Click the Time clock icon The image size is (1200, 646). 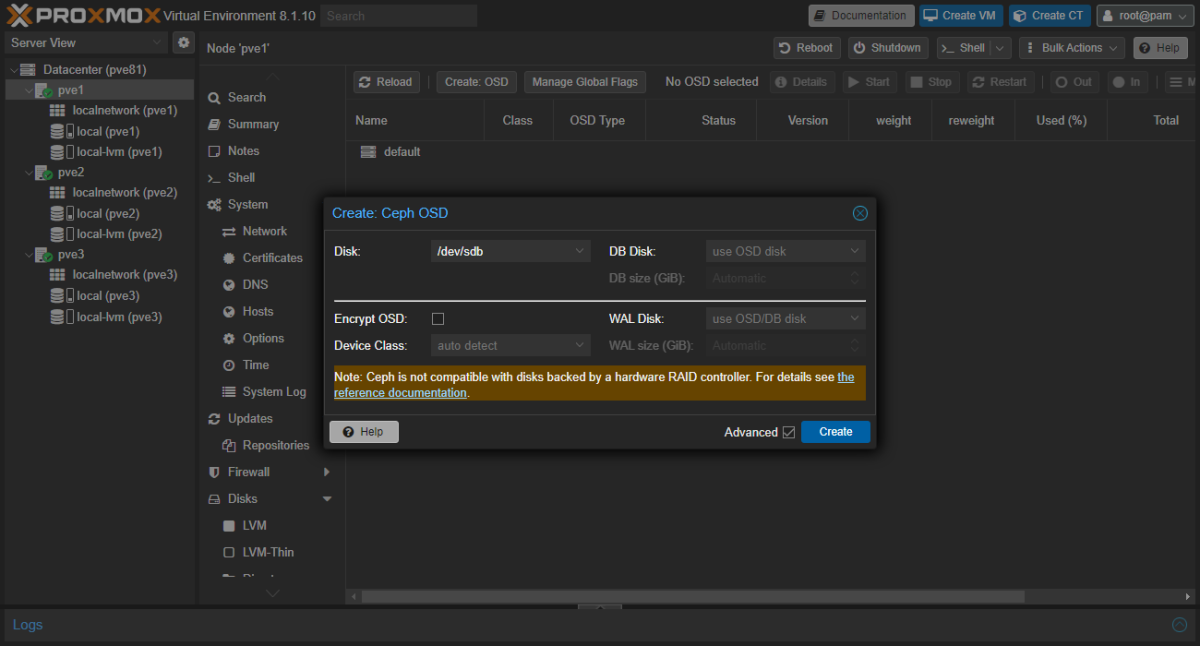tap(229, 365)
